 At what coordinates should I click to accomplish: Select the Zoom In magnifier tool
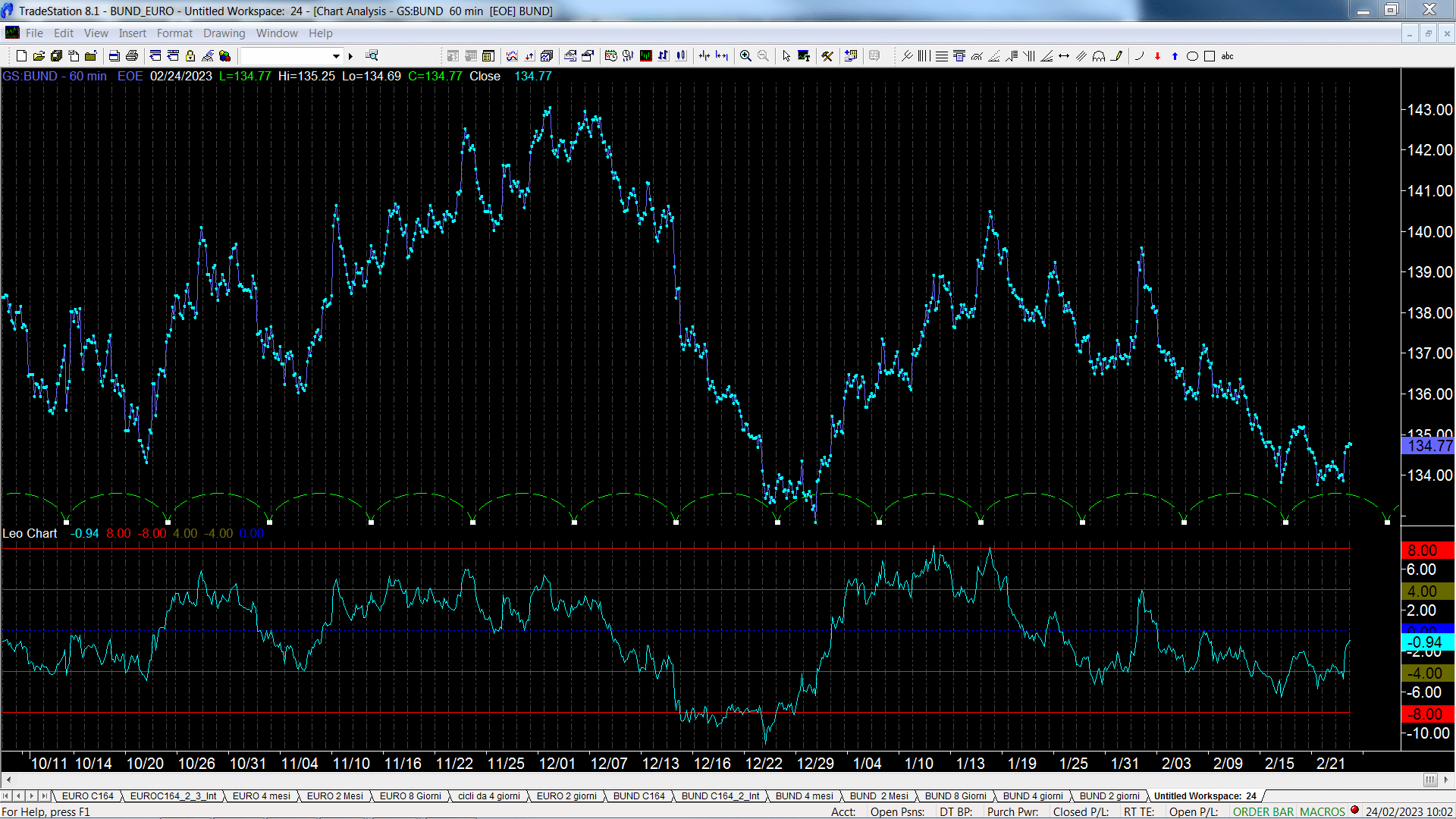click(x=745, y=56)
